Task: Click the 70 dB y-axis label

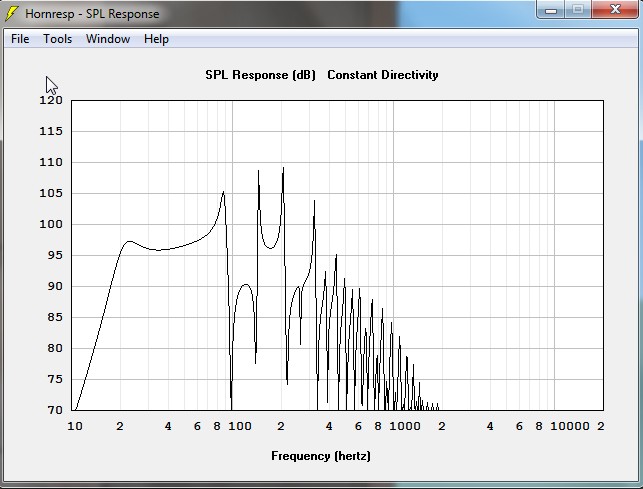Action: [55, 410]
